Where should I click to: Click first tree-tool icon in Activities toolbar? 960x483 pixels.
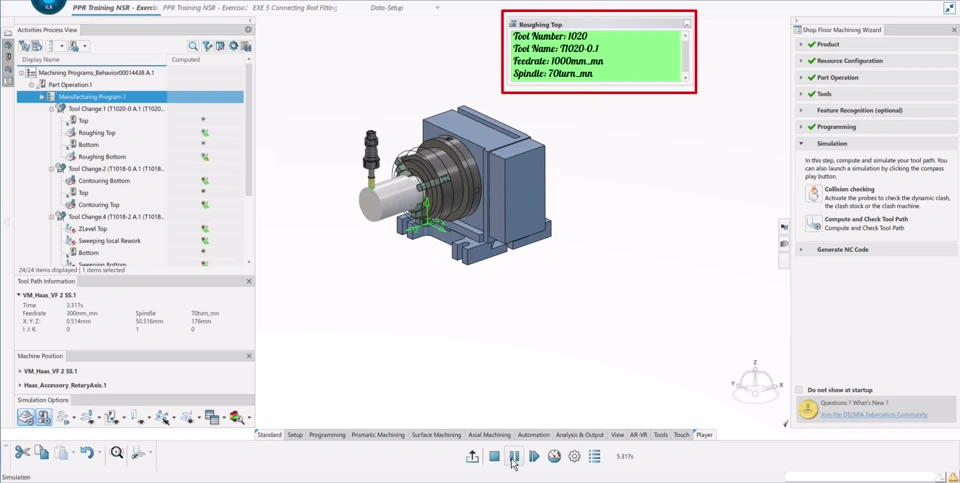coord(24,46)
